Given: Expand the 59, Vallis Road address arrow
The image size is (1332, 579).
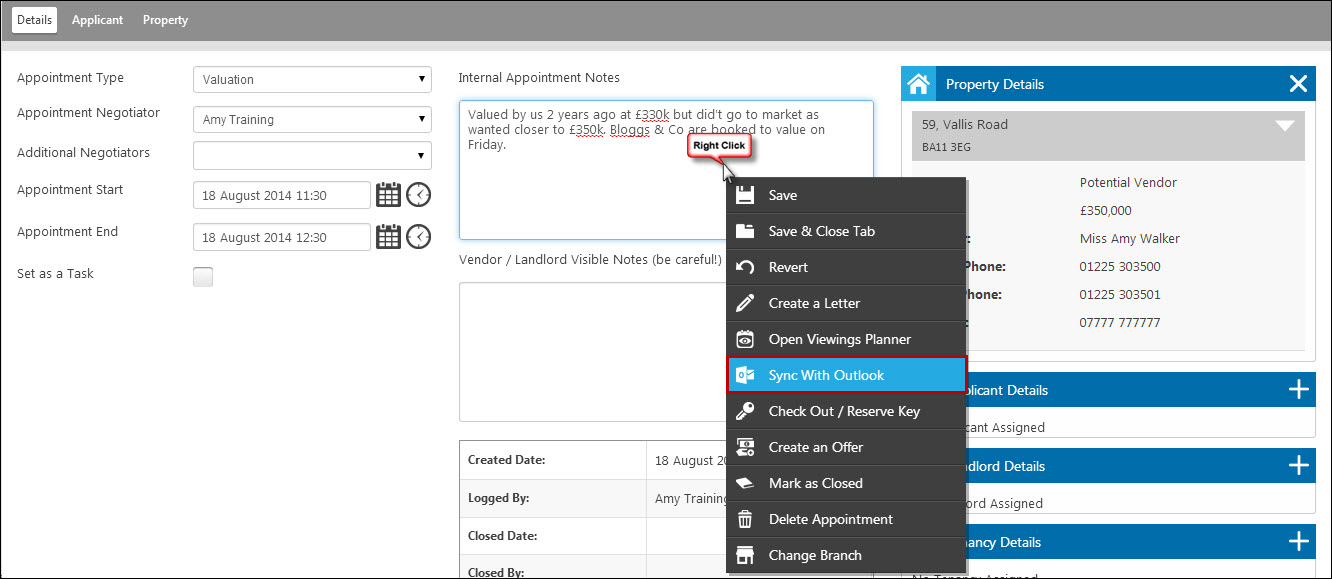Looking at the screenshot, I should (x=1285, y=126).
